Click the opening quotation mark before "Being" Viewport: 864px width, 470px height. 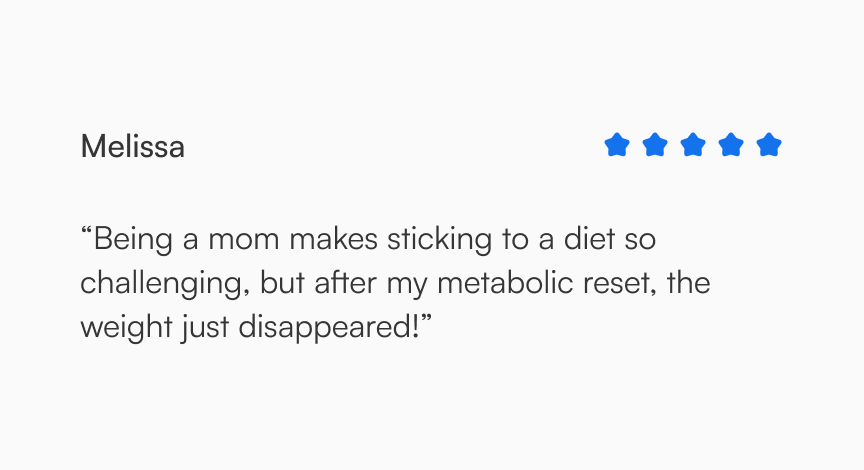[87, 234]
